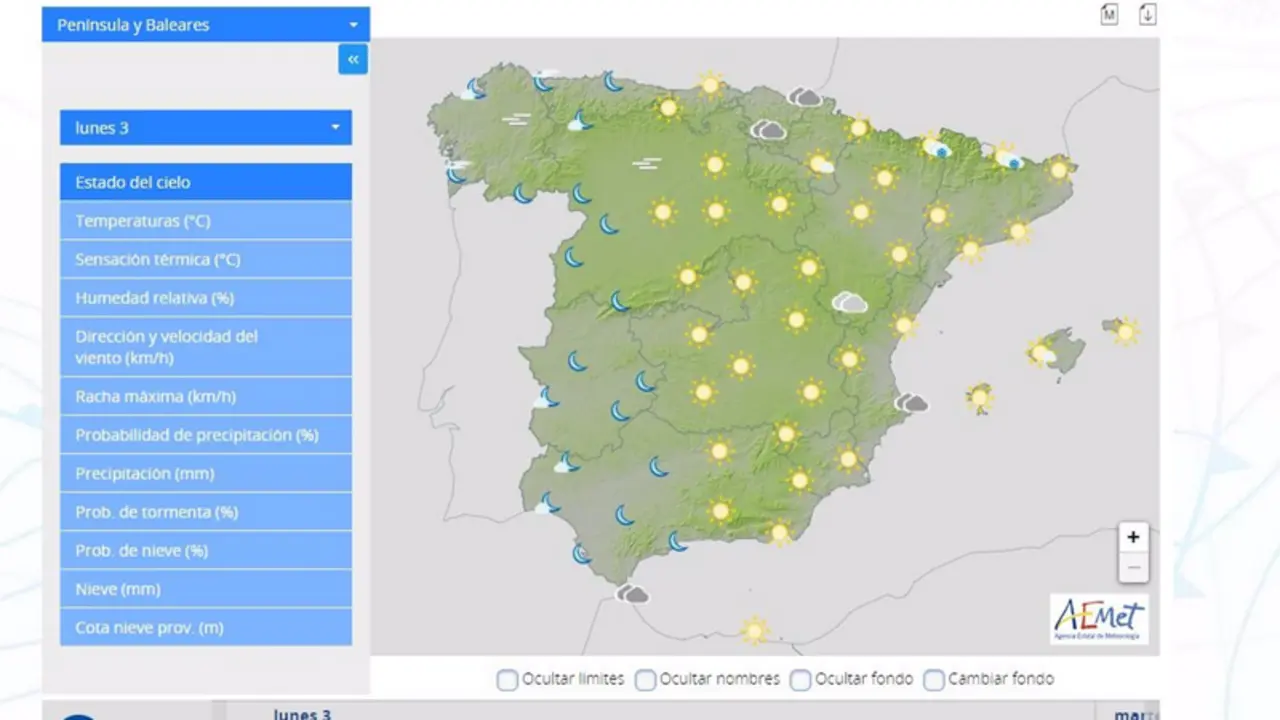Open Probabilidad de precipitación (%) layer
The width and height of the screenshot is (1280, 720).
pos(205,434)
